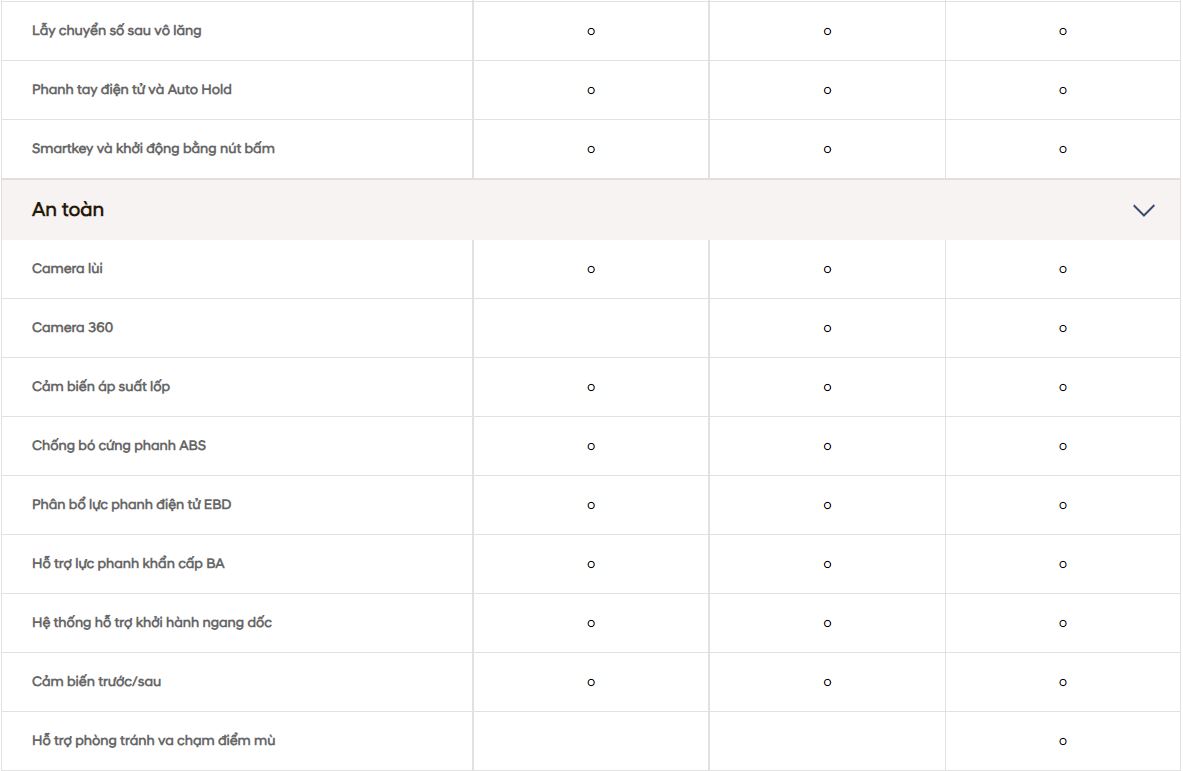The image size is (1183, 771).
Task: Click last-column circle in Smartkey row
Action: pos(1063,149)
